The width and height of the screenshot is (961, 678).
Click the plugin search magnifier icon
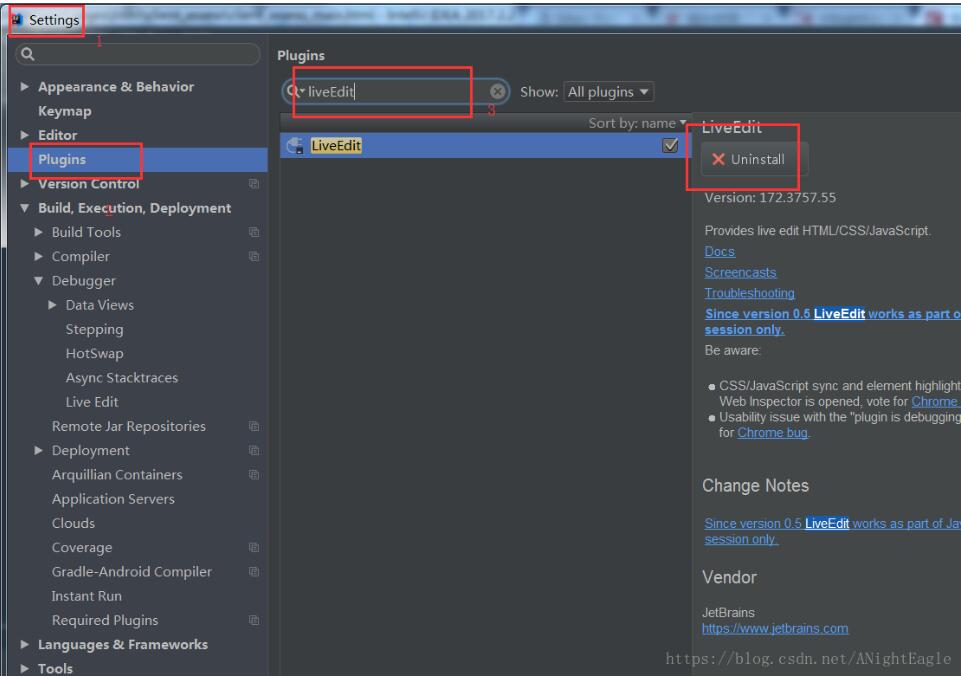coord(295,91)
